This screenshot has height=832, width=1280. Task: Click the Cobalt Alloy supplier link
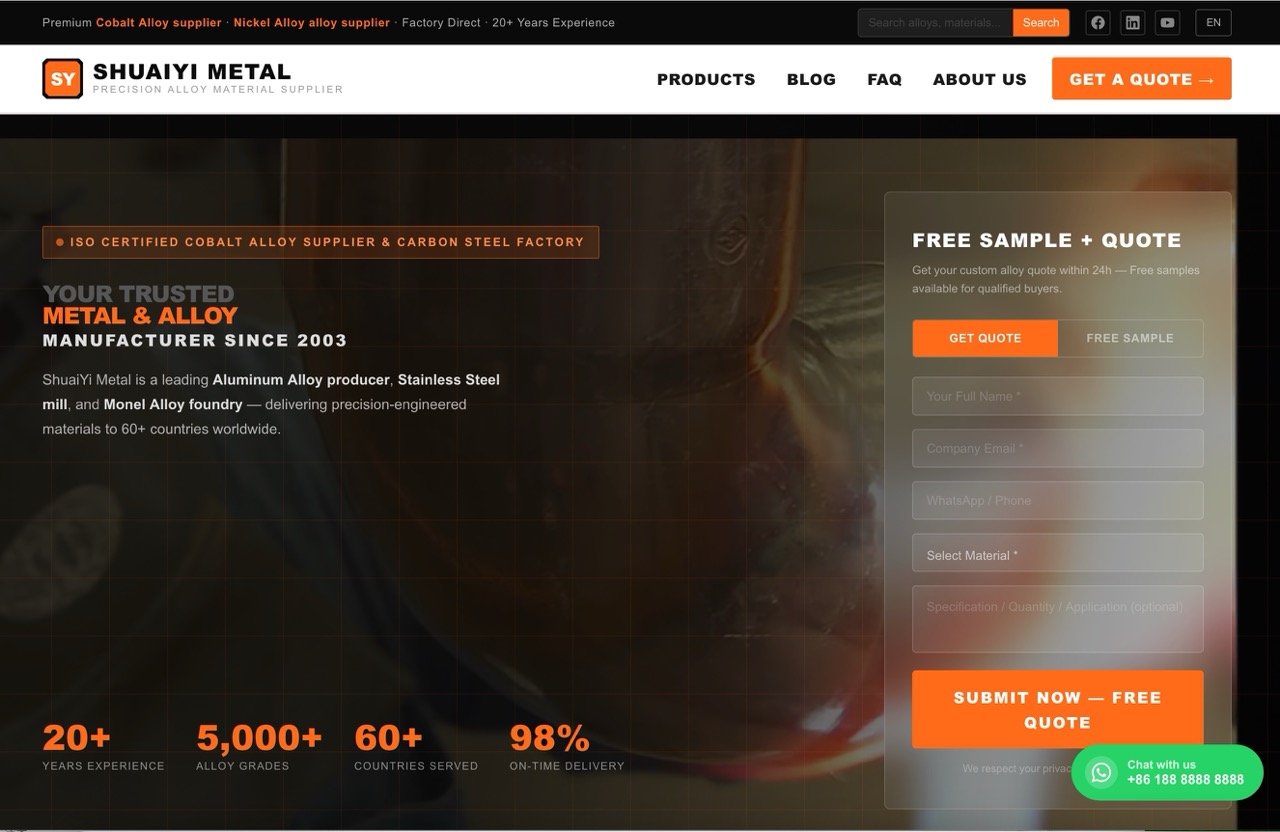(x=158, y=23)
